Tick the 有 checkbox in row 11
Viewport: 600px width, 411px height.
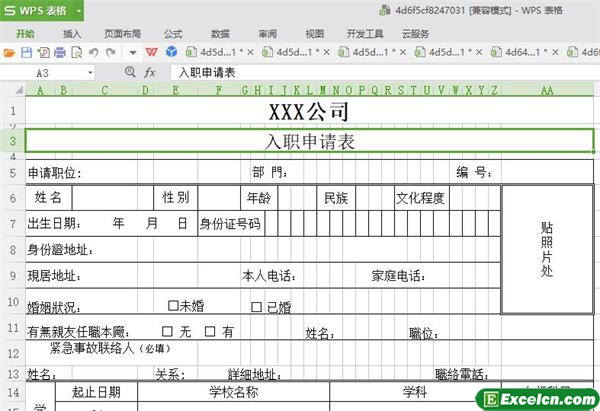210,331
